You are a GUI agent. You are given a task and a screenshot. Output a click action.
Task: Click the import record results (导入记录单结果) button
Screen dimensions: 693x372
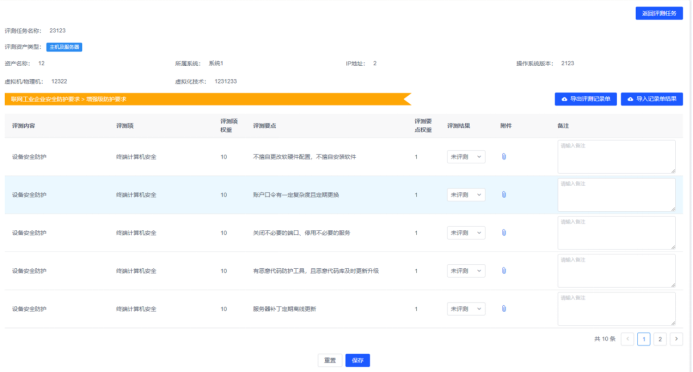[651, 99]
